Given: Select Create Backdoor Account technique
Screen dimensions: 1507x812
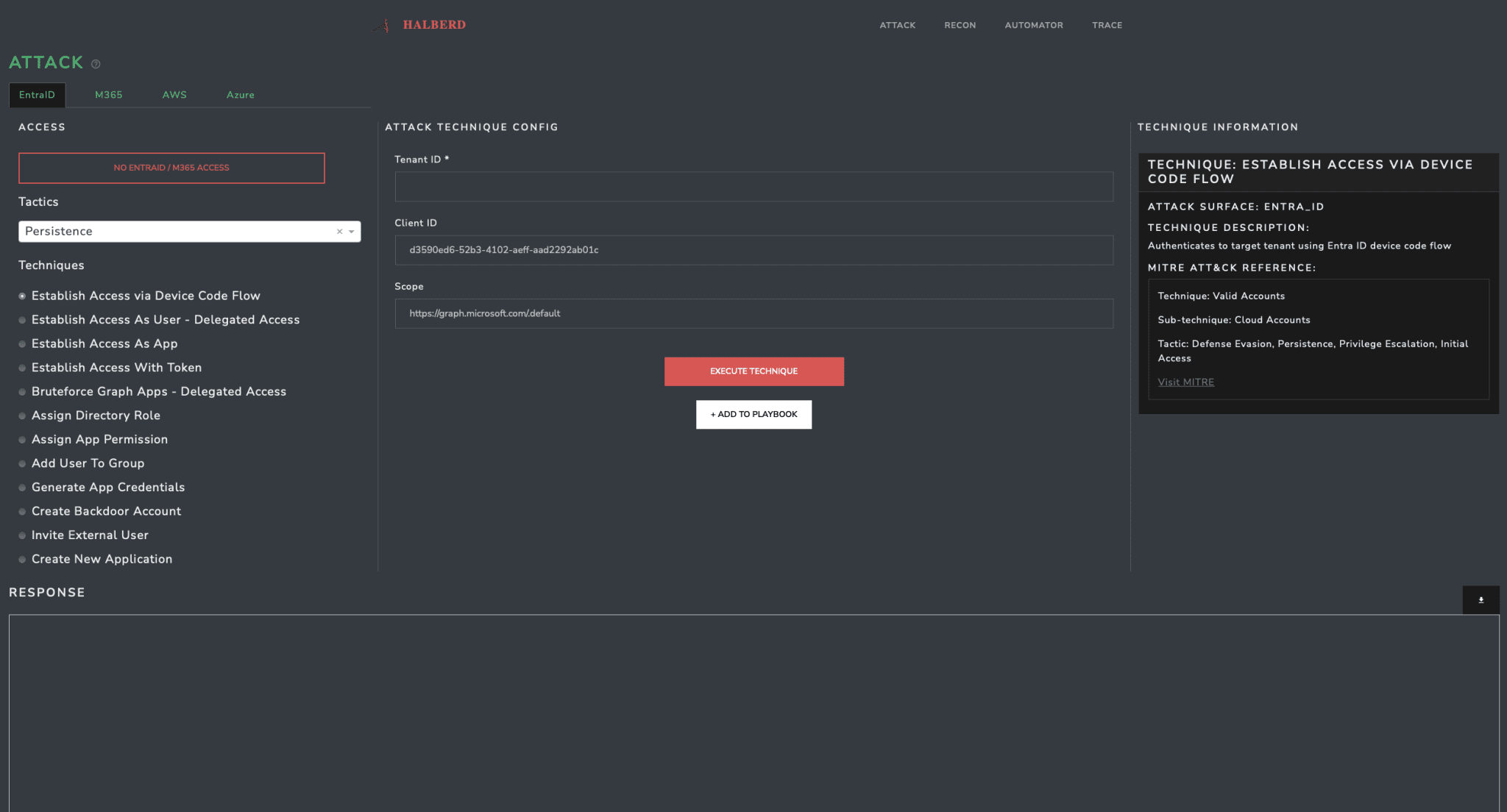Looking at the screenshot, I should [106, 511].
